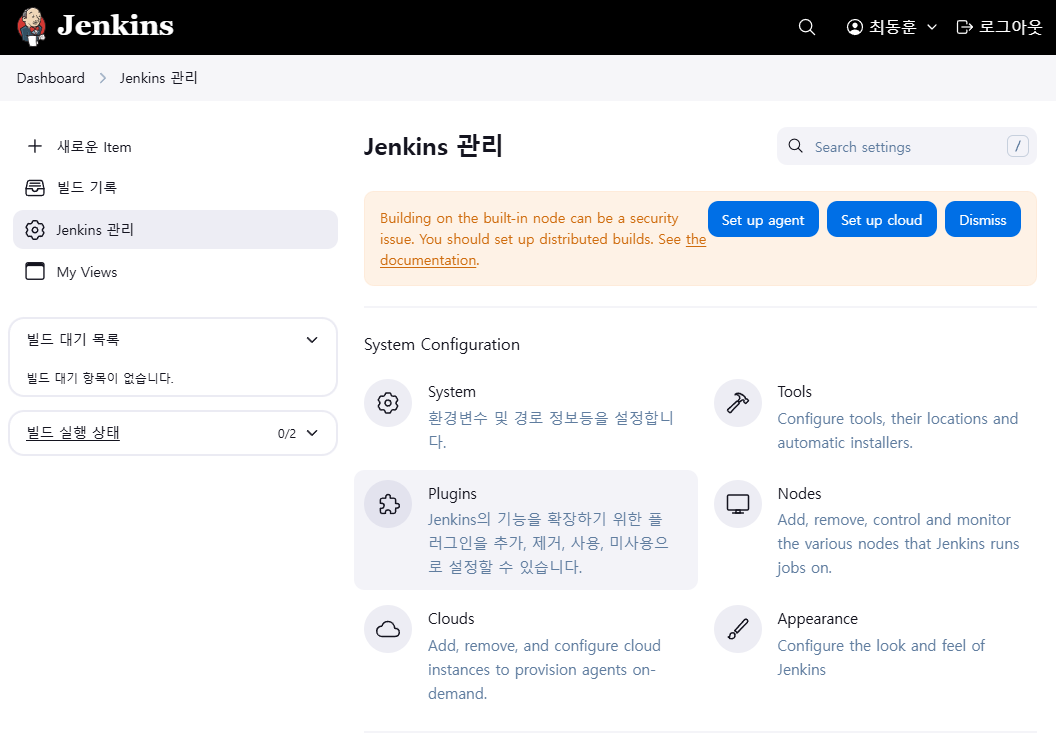This screenshot has width=1056, height=735.
Task: Click the Jenkins butler mascot logo
Action: pyautogui.click(x=31, y=26)
